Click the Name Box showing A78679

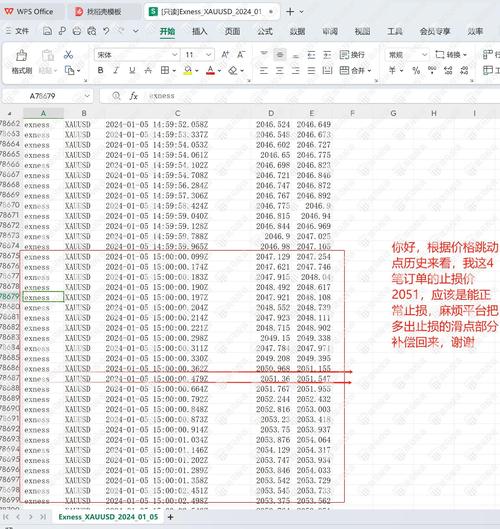(x=43, y=96)
